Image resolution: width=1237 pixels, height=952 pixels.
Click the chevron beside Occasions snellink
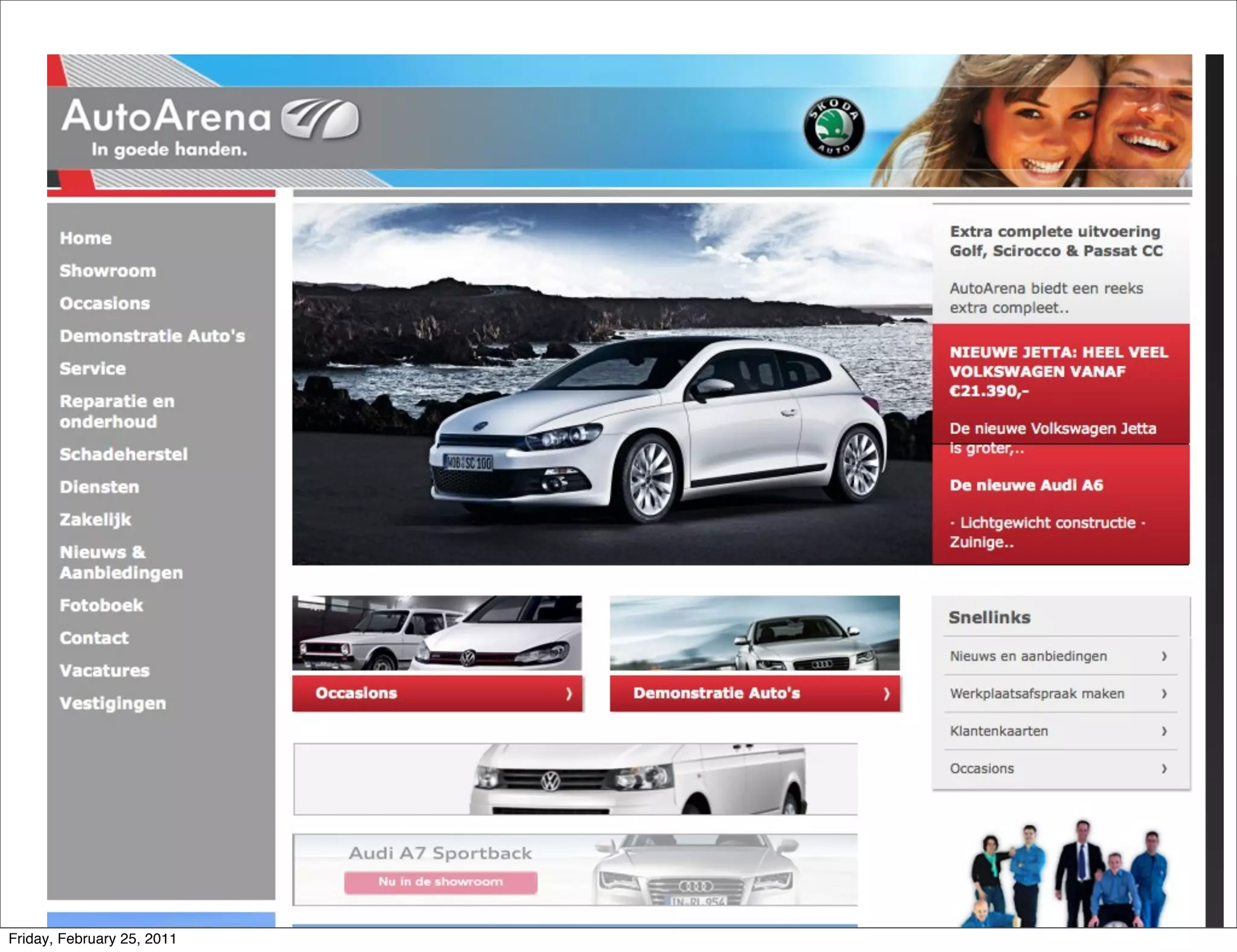(1164, 768)
